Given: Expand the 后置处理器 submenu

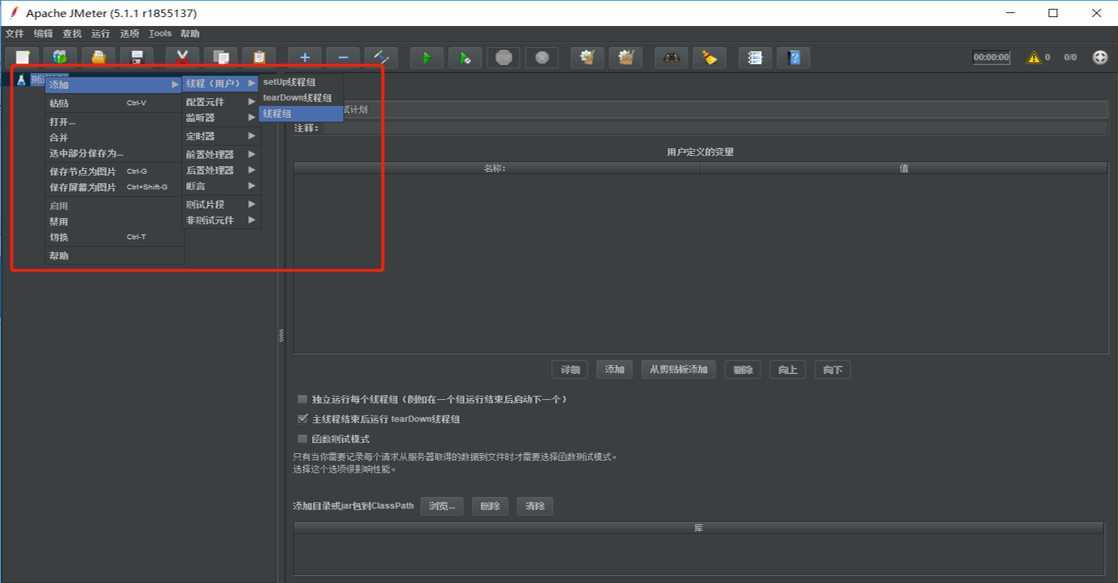Looking at the screenshot, I should tap(220, 170).
